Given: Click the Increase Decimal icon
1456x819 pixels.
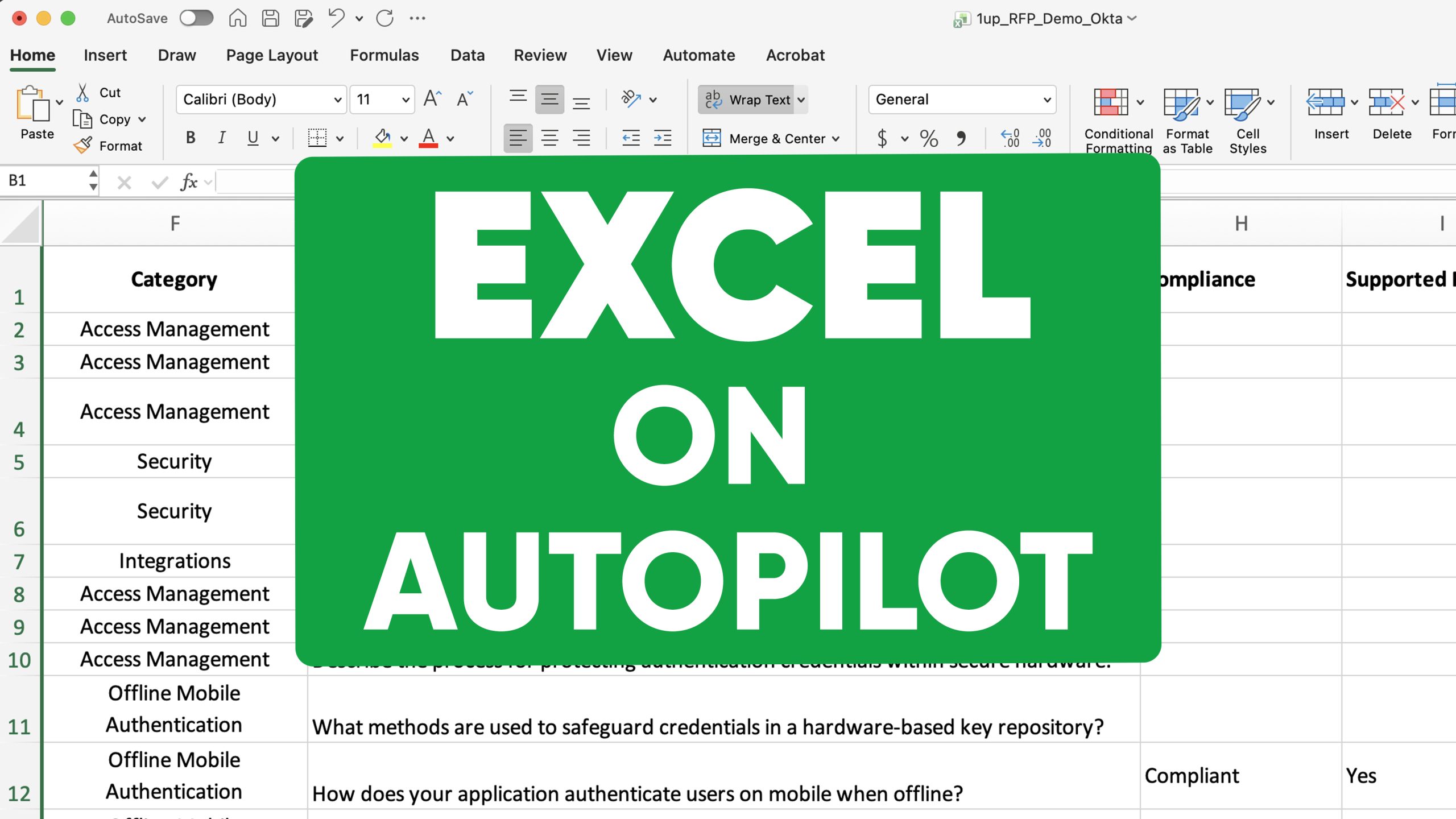Looking at the screenshot, I should (x=1010, y=138).
